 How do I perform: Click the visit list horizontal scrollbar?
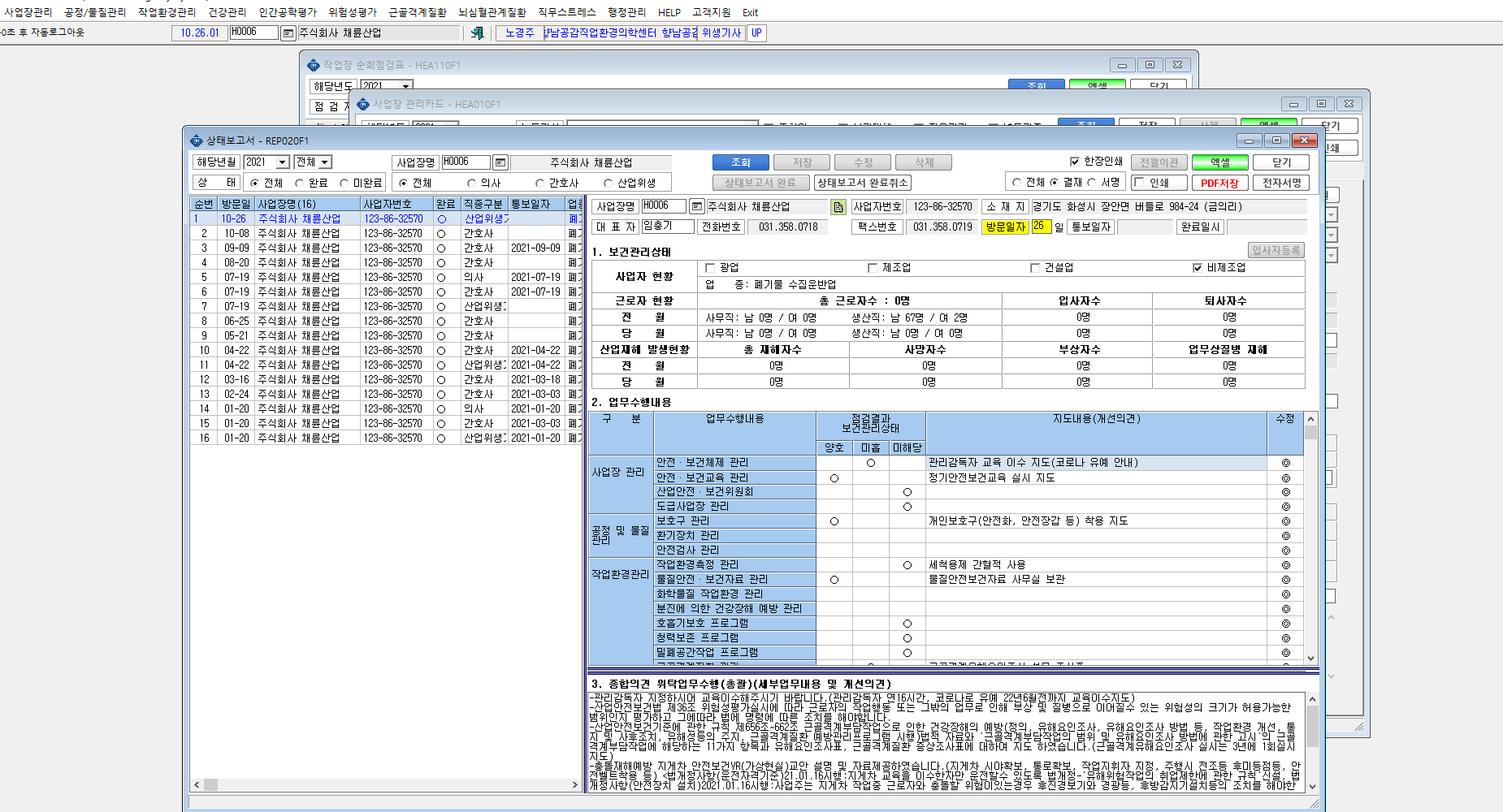tap(386, 785)
